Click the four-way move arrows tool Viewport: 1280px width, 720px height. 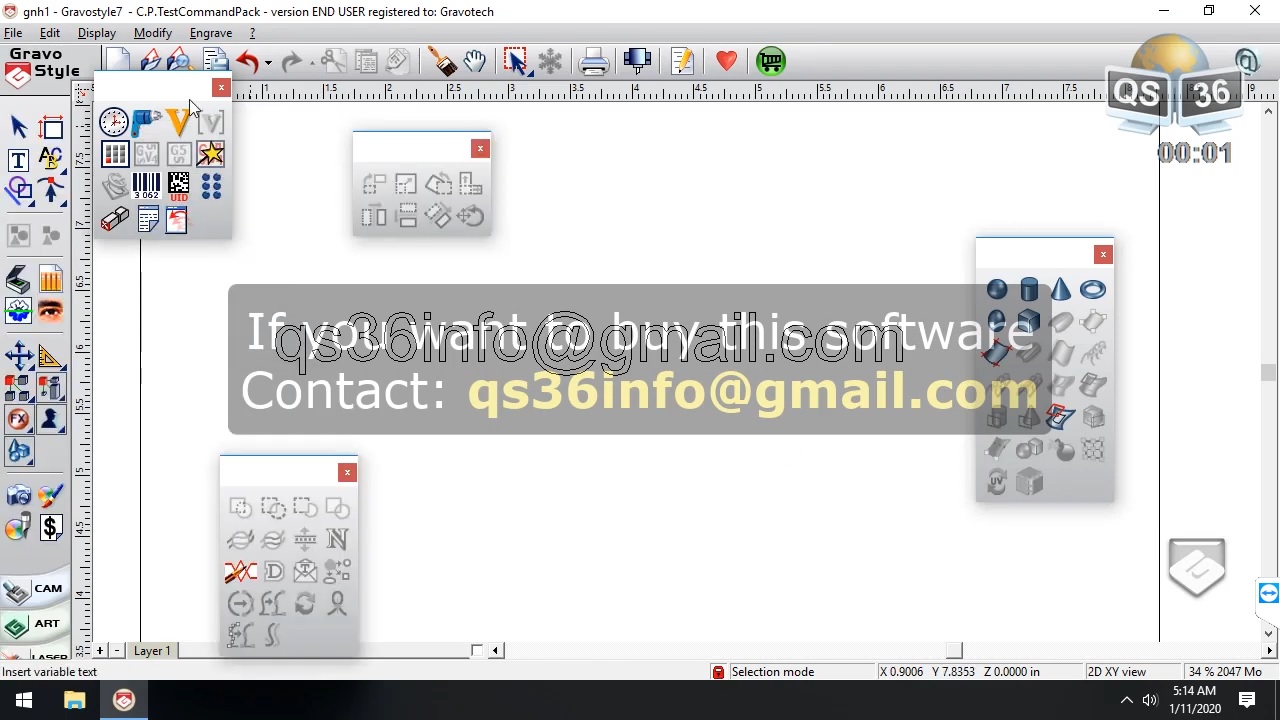pos(18,356)
